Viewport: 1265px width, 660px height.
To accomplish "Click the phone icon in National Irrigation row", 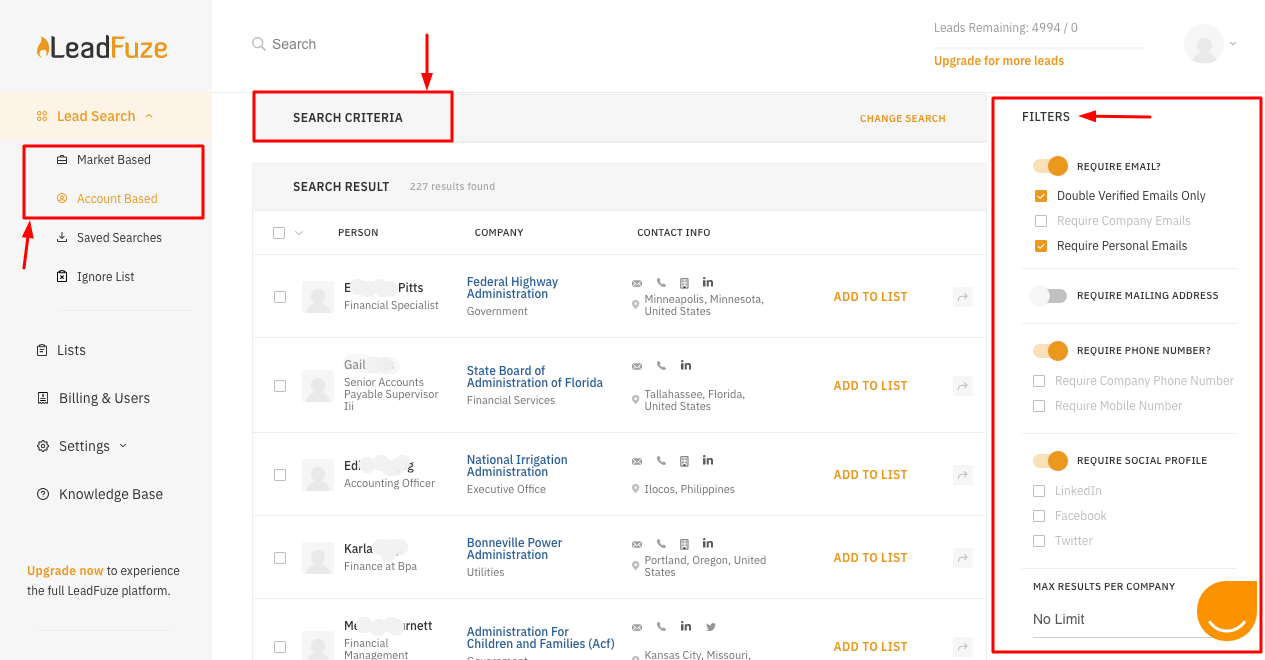I will coord(661,461).
